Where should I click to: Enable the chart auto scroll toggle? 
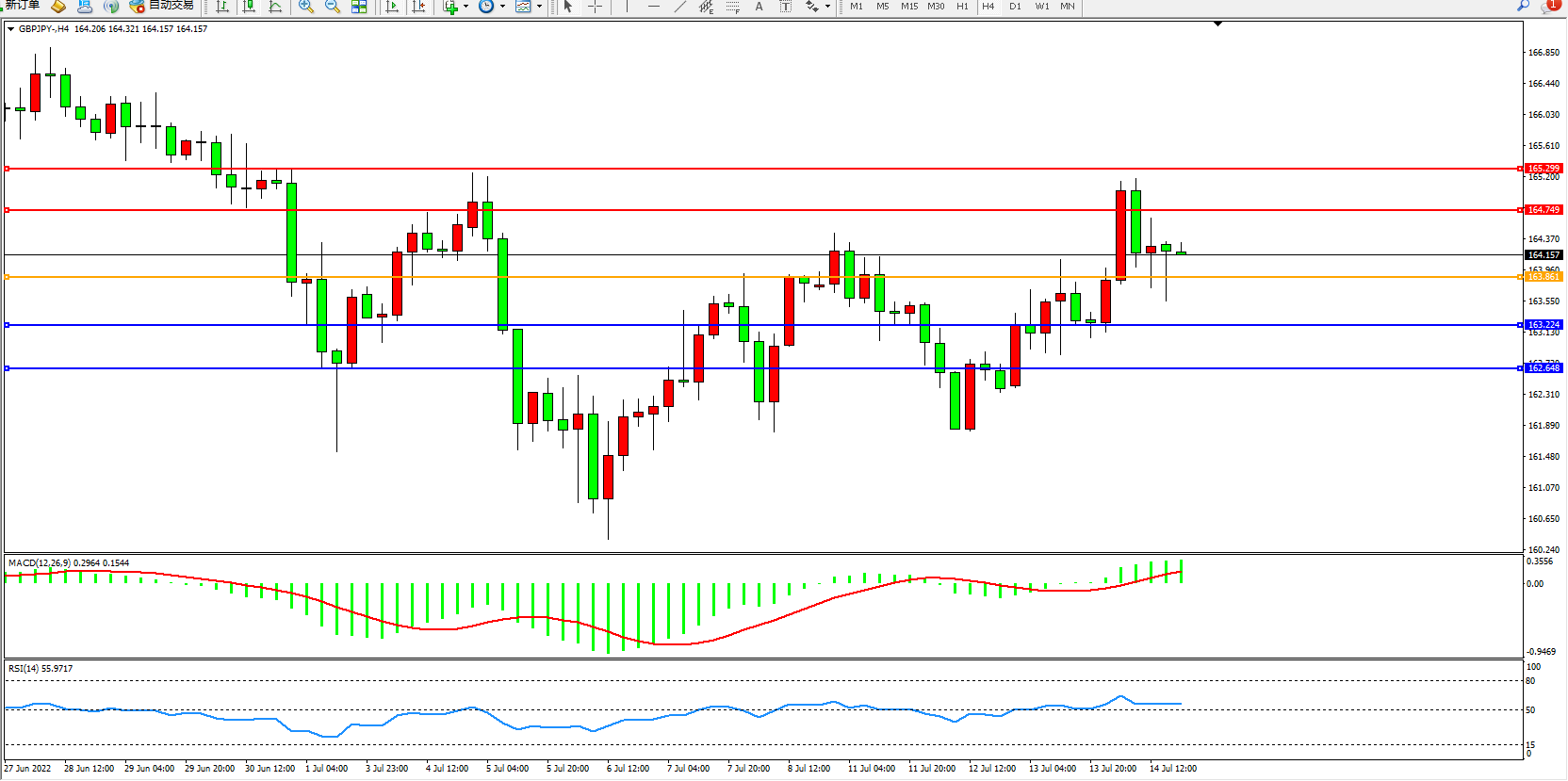pyautogui.click(x=393, y=7)
